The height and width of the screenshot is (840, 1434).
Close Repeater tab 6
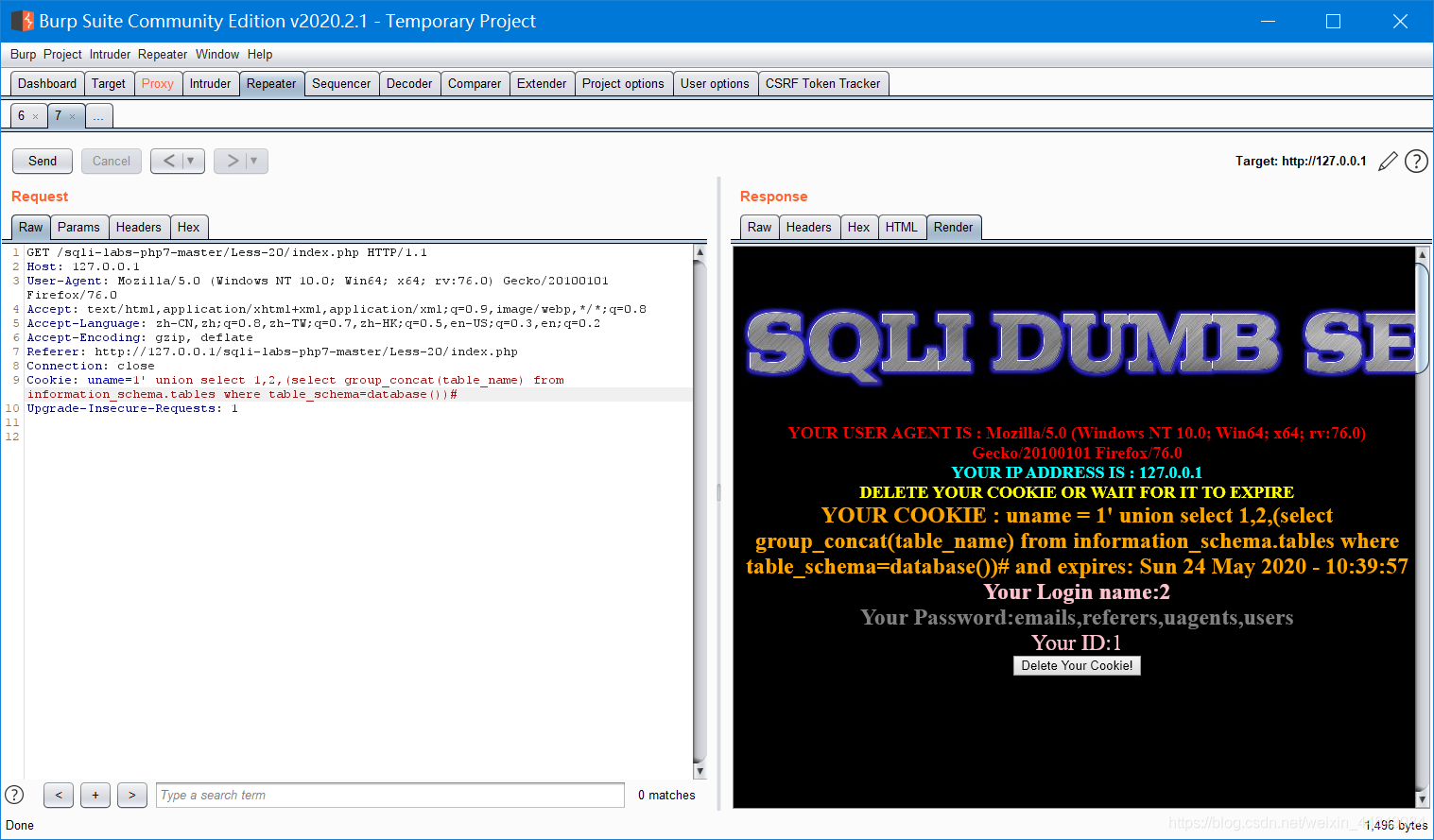pos(35,117)
